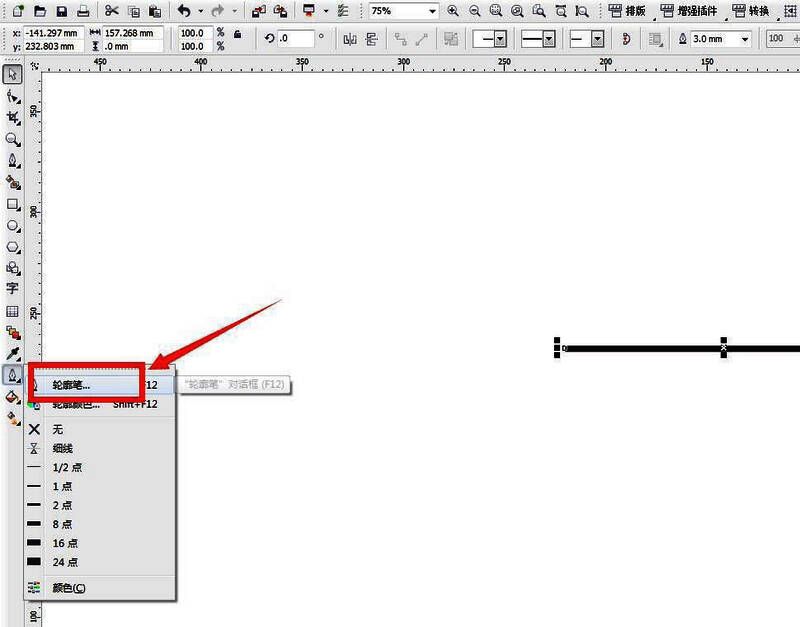Click the 增强插件 button
The width and height of the screenshot is (800, 627).
[690, 11]
